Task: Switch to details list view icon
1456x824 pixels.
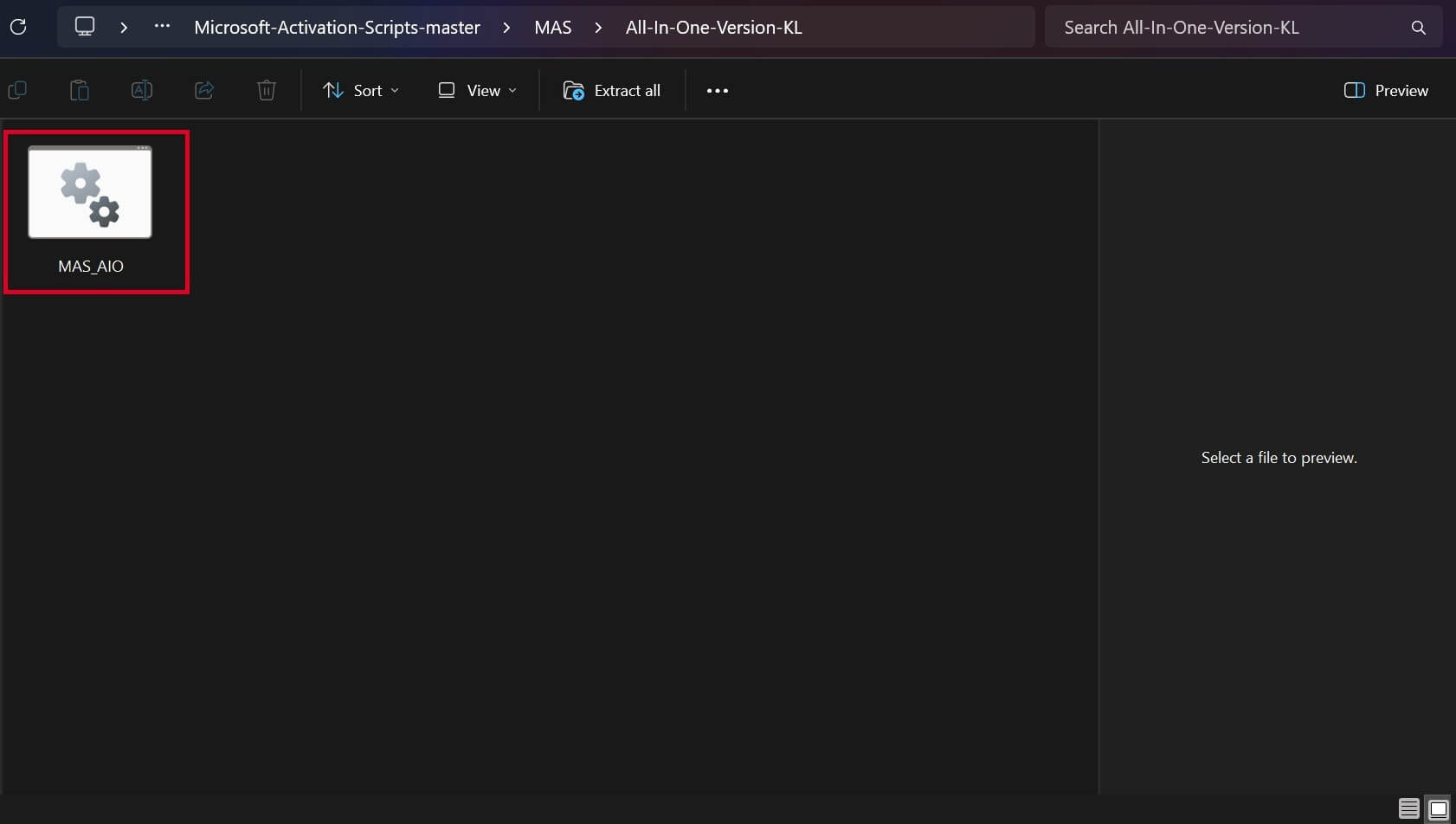Action: [1409, 808]
